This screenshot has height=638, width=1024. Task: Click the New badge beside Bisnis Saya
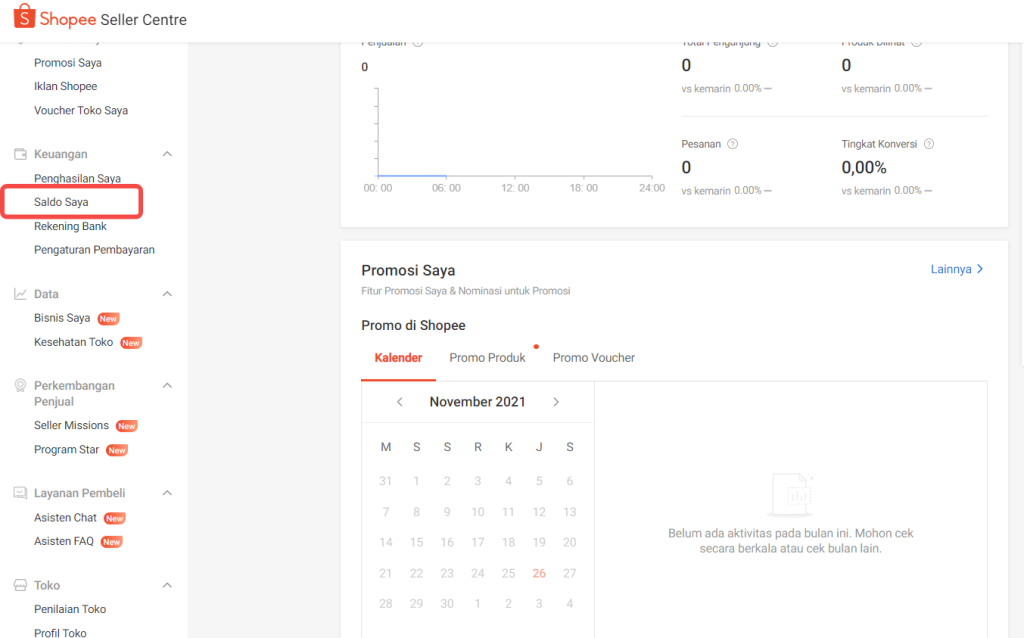click(108, 319)
